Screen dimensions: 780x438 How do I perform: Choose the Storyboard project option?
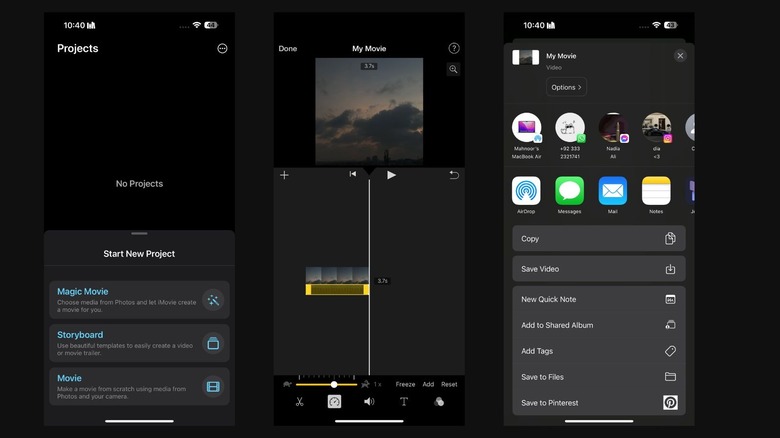[139, 343]
